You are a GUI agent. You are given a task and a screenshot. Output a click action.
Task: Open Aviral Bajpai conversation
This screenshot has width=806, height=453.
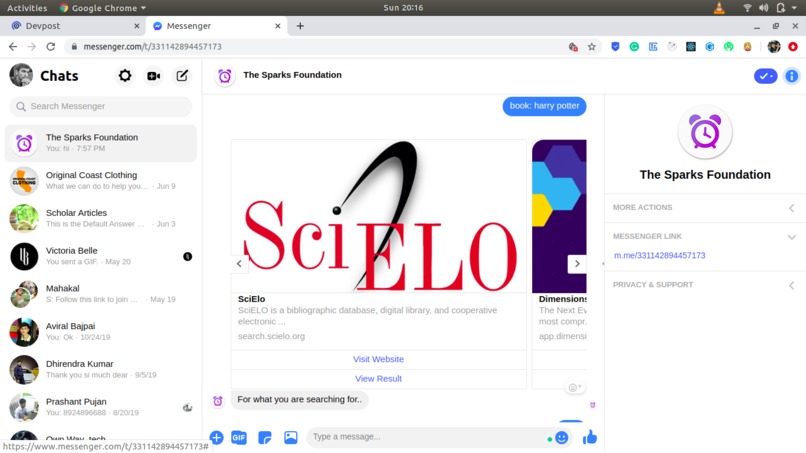coord(101,331)
